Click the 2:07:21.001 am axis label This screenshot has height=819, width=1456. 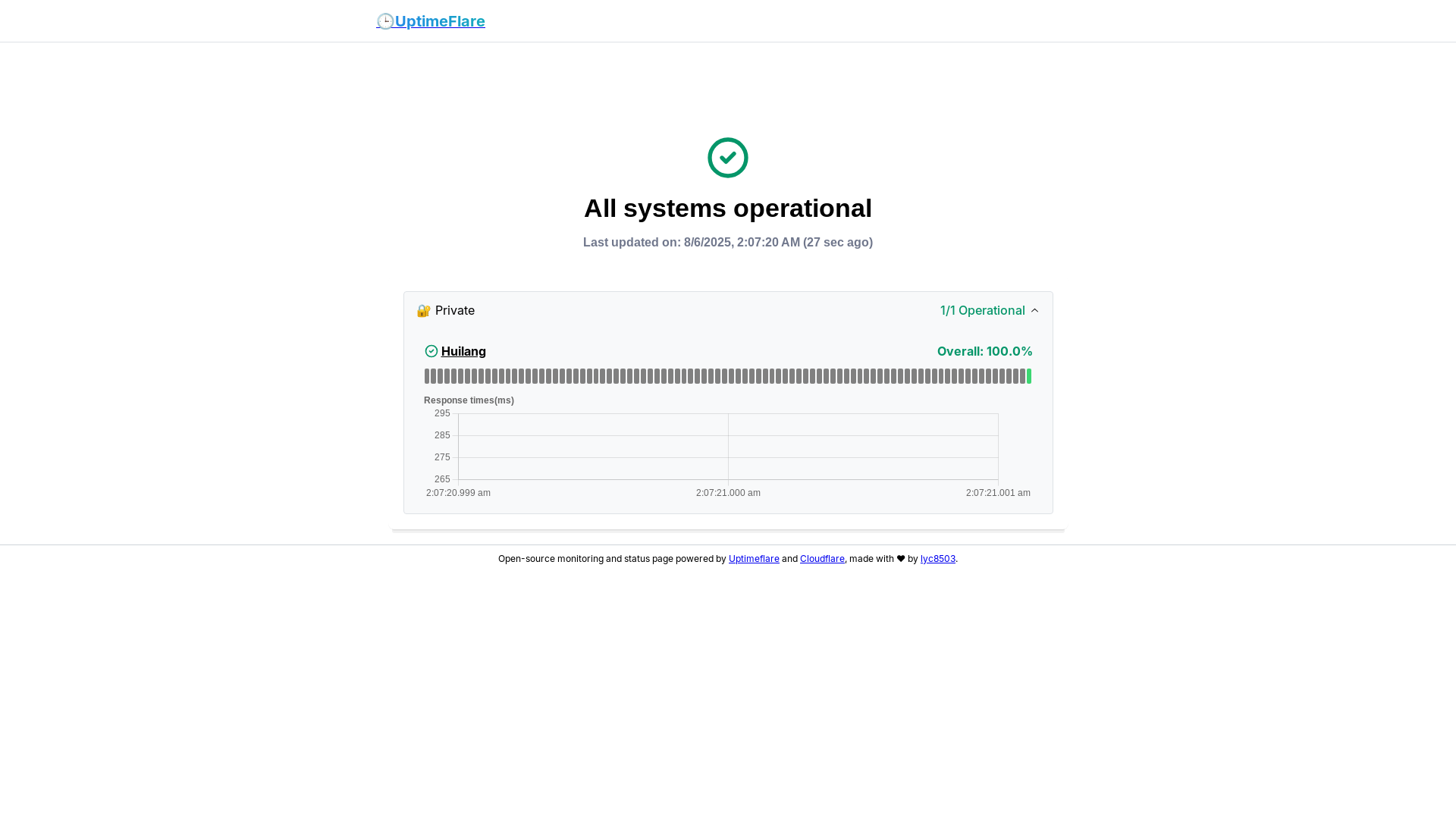(998, 493)
